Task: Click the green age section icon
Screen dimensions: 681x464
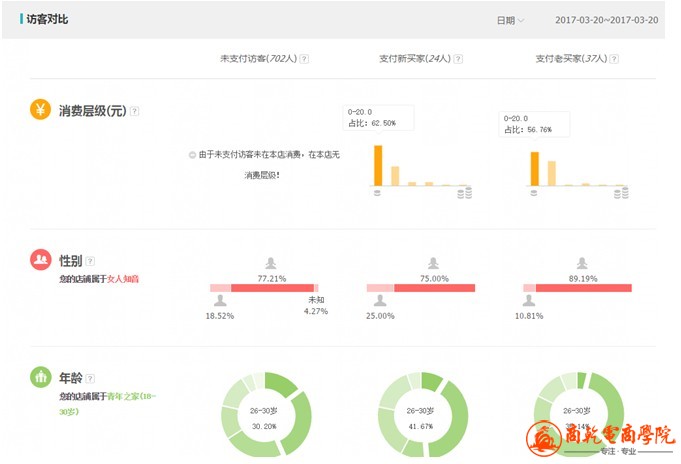Action: (x=40, y=378)
